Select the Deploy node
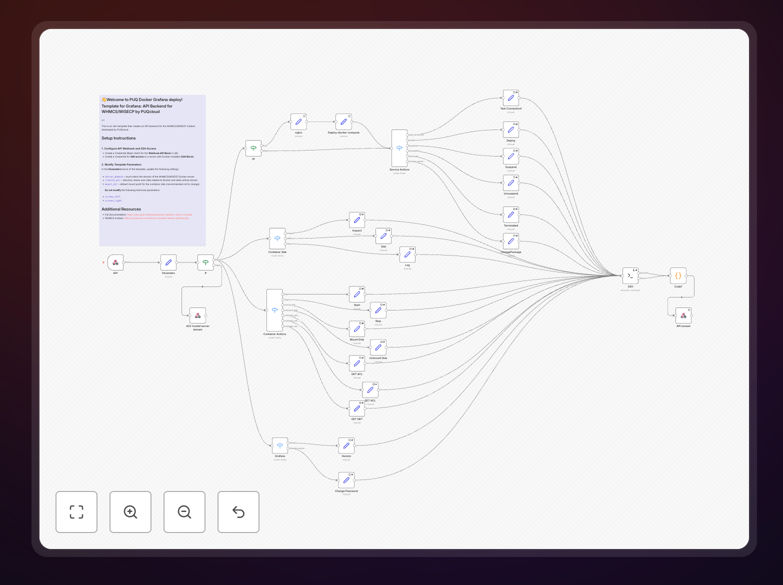The height and width of the screenshot is (585, 783). 511,130
